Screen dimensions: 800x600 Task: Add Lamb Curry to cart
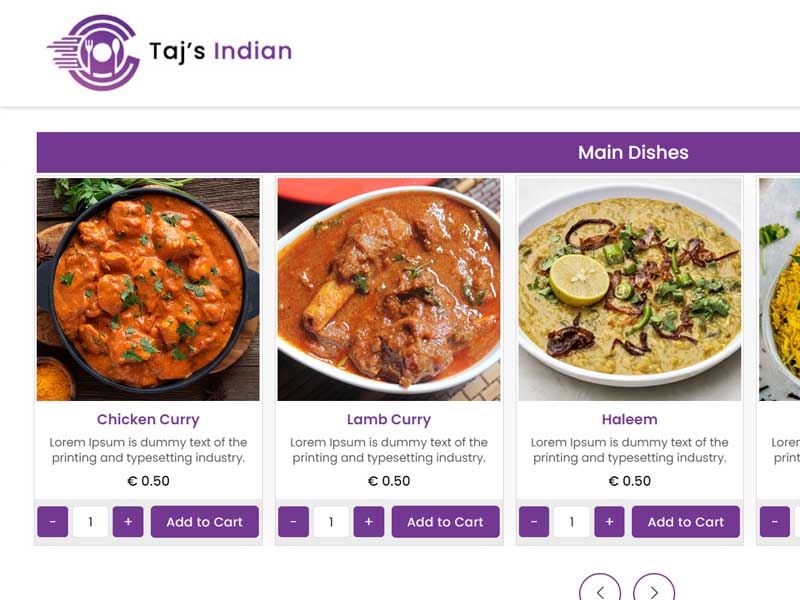click(445, 521)
